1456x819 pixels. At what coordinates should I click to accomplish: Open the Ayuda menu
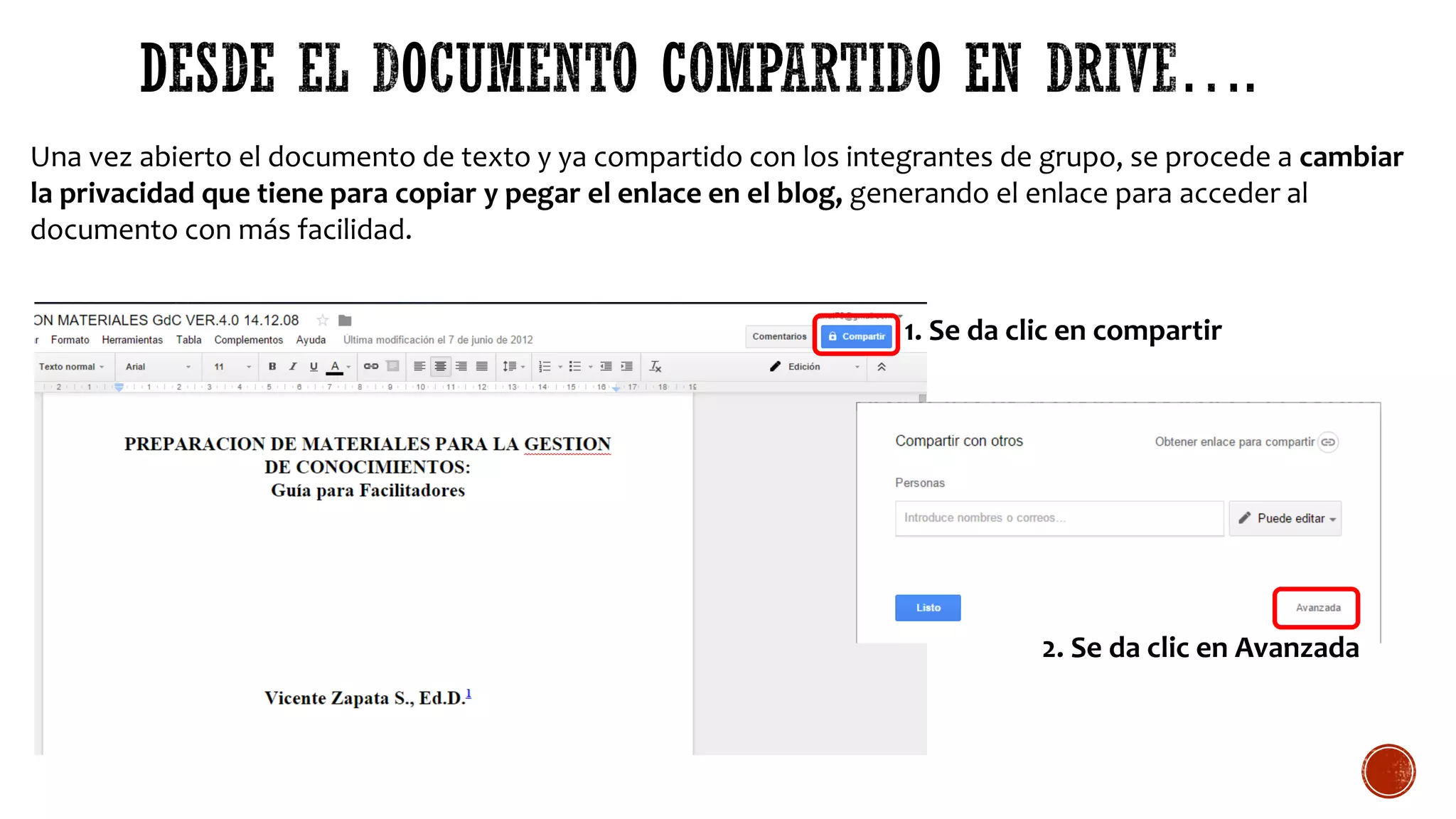[311, 340]
